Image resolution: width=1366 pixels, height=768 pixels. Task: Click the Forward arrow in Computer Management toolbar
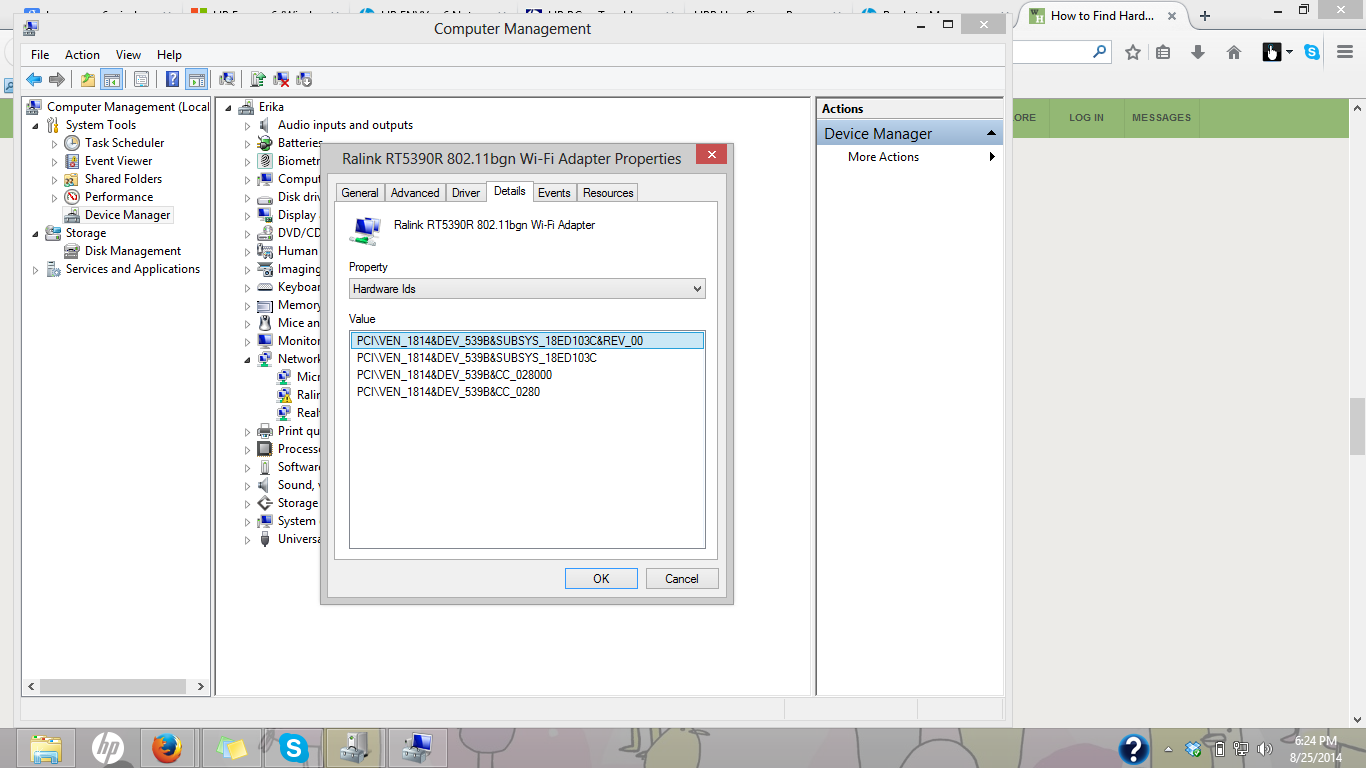(x=57, y=80)
